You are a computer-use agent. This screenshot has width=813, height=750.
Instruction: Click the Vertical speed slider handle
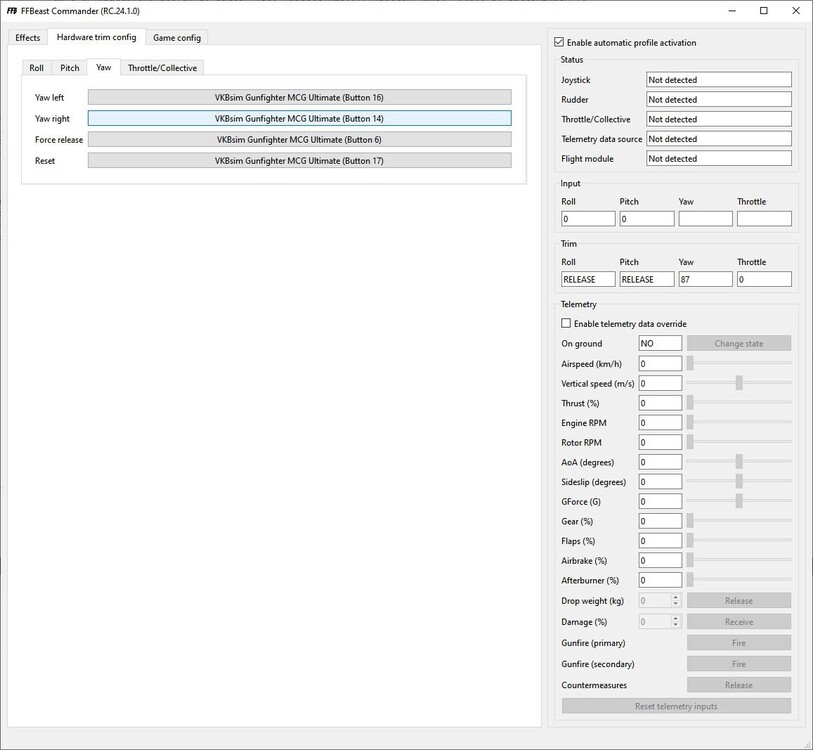click(739, 383)
